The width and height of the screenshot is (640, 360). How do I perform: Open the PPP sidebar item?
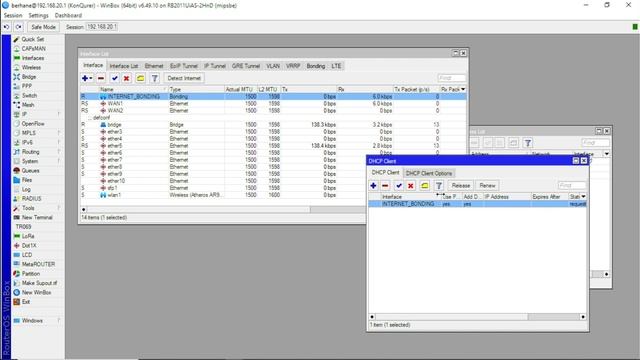click(x=27, y=86)
